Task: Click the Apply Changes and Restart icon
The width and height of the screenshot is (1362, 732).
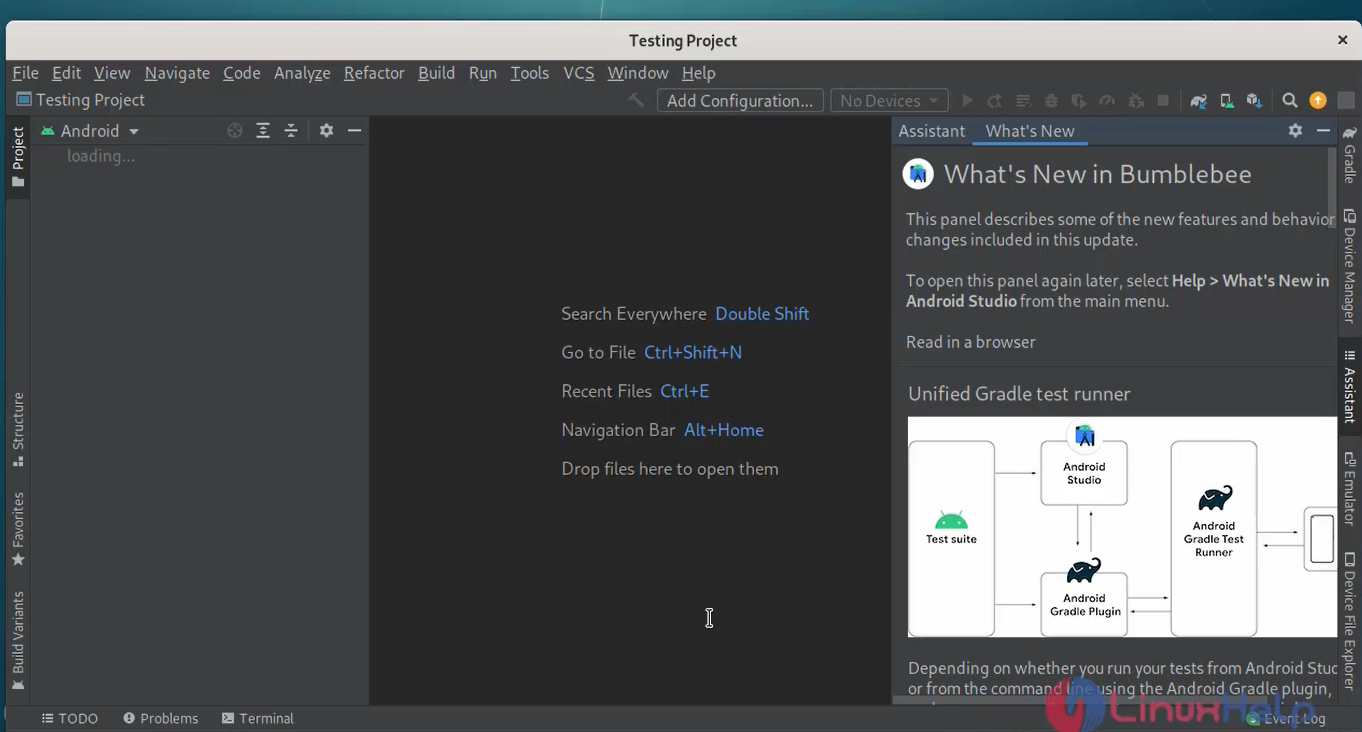Action: click(995, 101)
